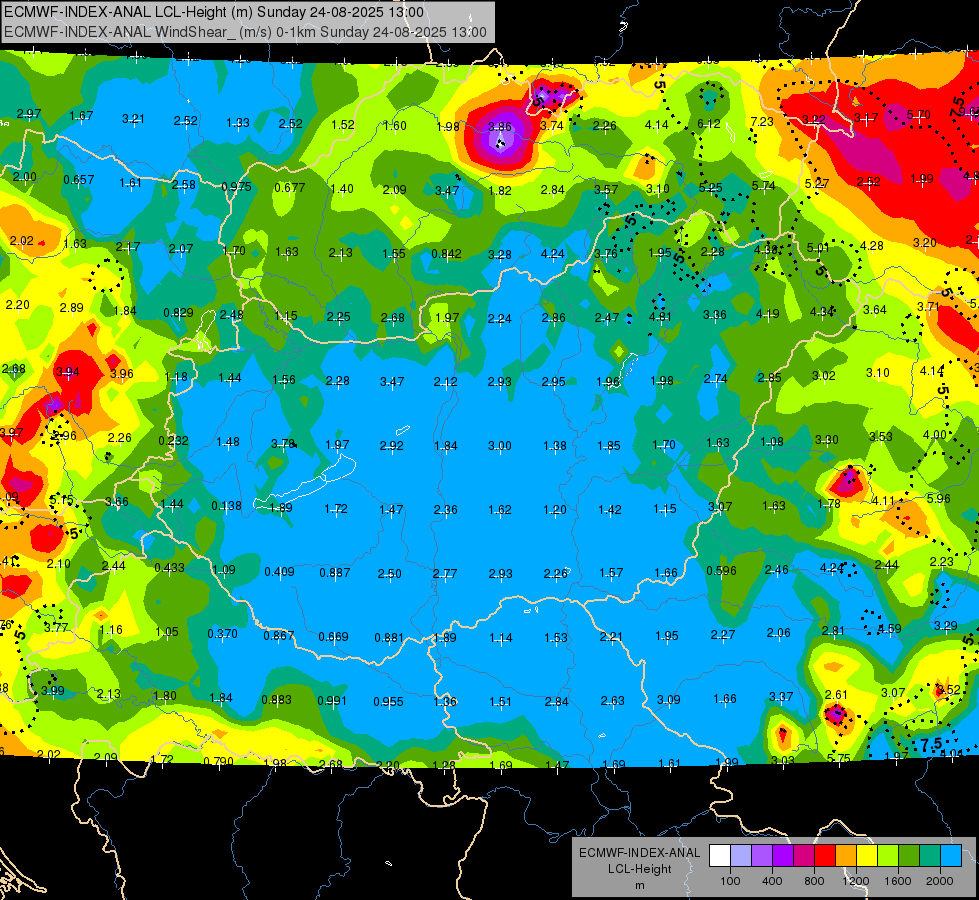
Task: Click the legend label "LCL-Height"
Action: [639, 869]
